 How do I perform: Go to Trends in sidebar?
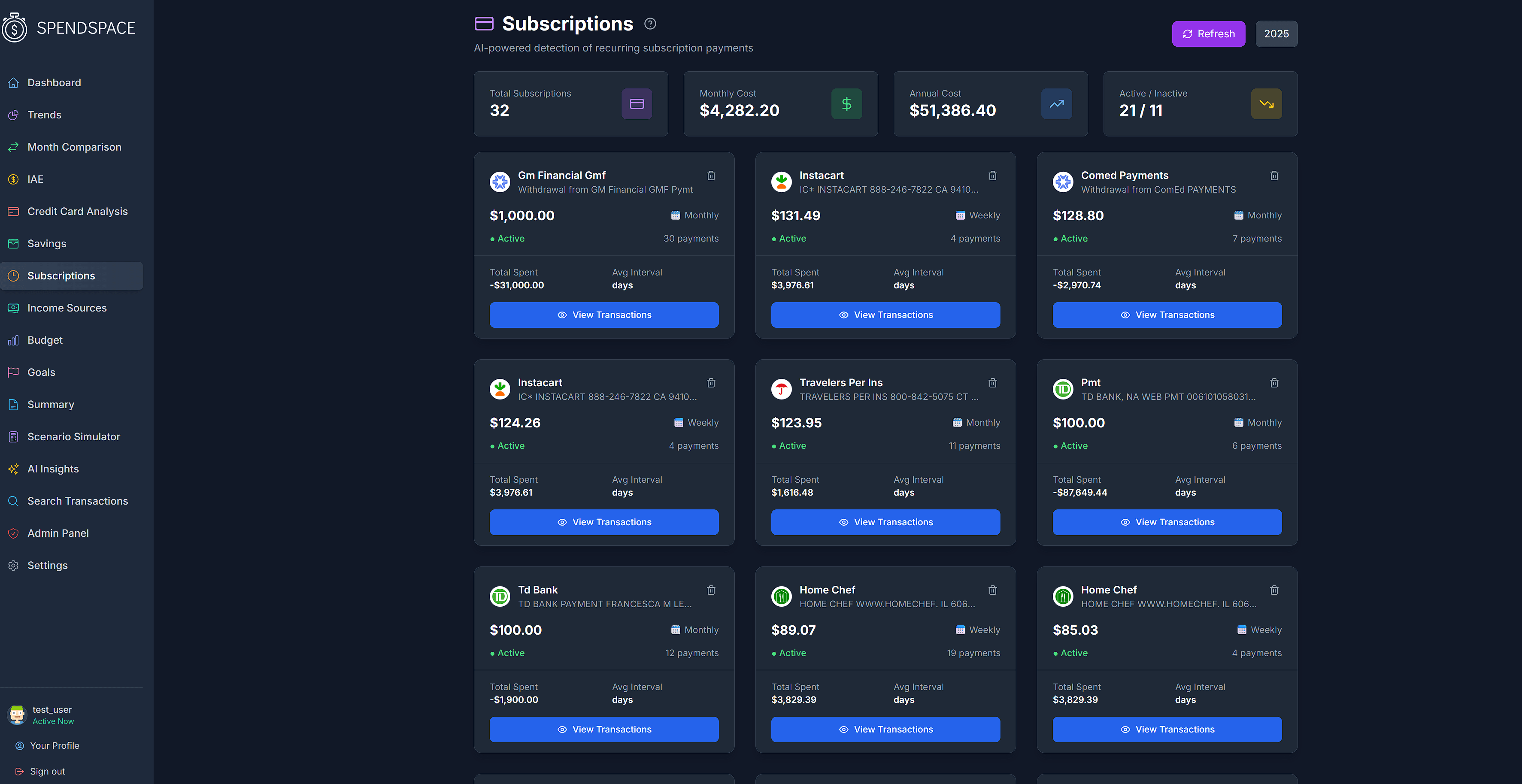pyautogui.click(x=72, y=115)
